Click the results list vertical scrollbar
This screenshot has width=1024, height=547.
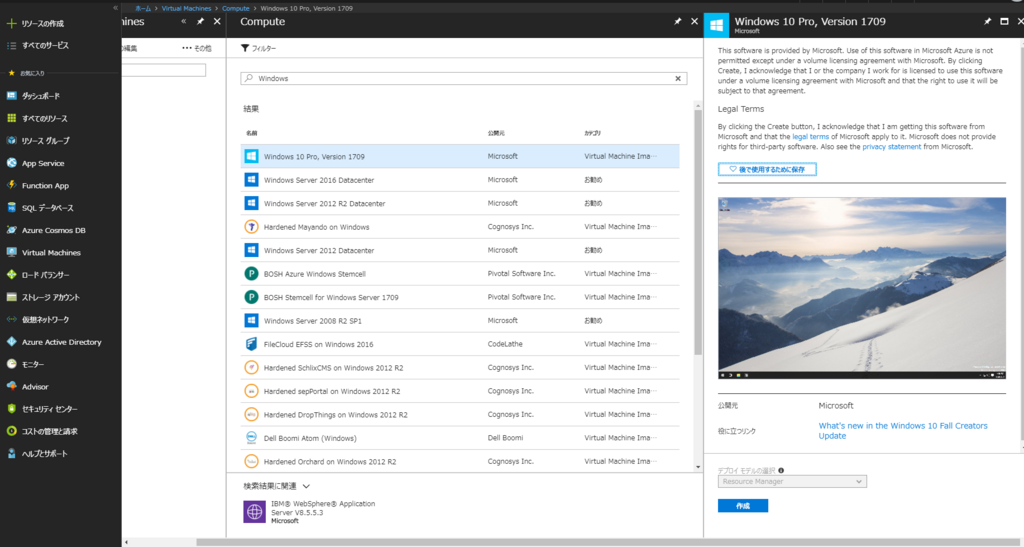click(x=697, y=232)
